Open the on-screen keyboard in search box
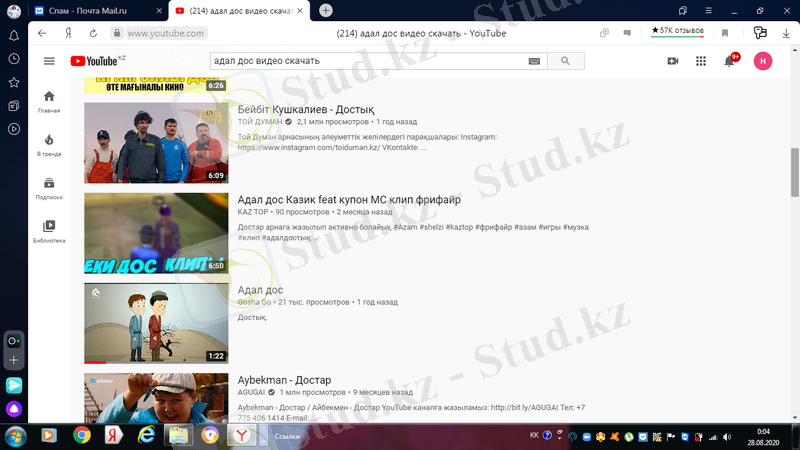 coord(534,61)
